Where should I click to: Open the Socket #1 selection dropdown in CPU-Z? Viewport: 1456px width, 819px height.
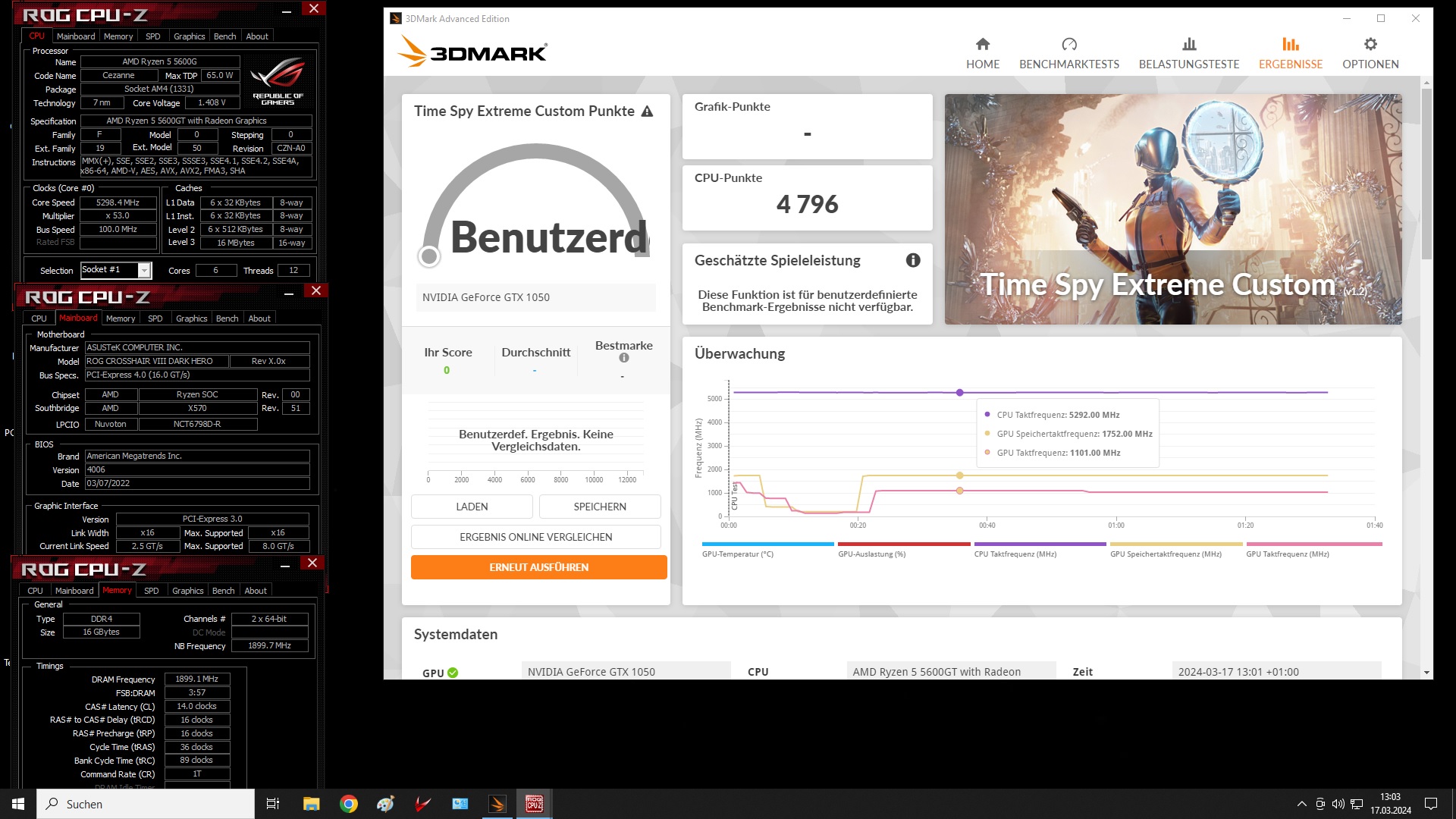(144, 271)
